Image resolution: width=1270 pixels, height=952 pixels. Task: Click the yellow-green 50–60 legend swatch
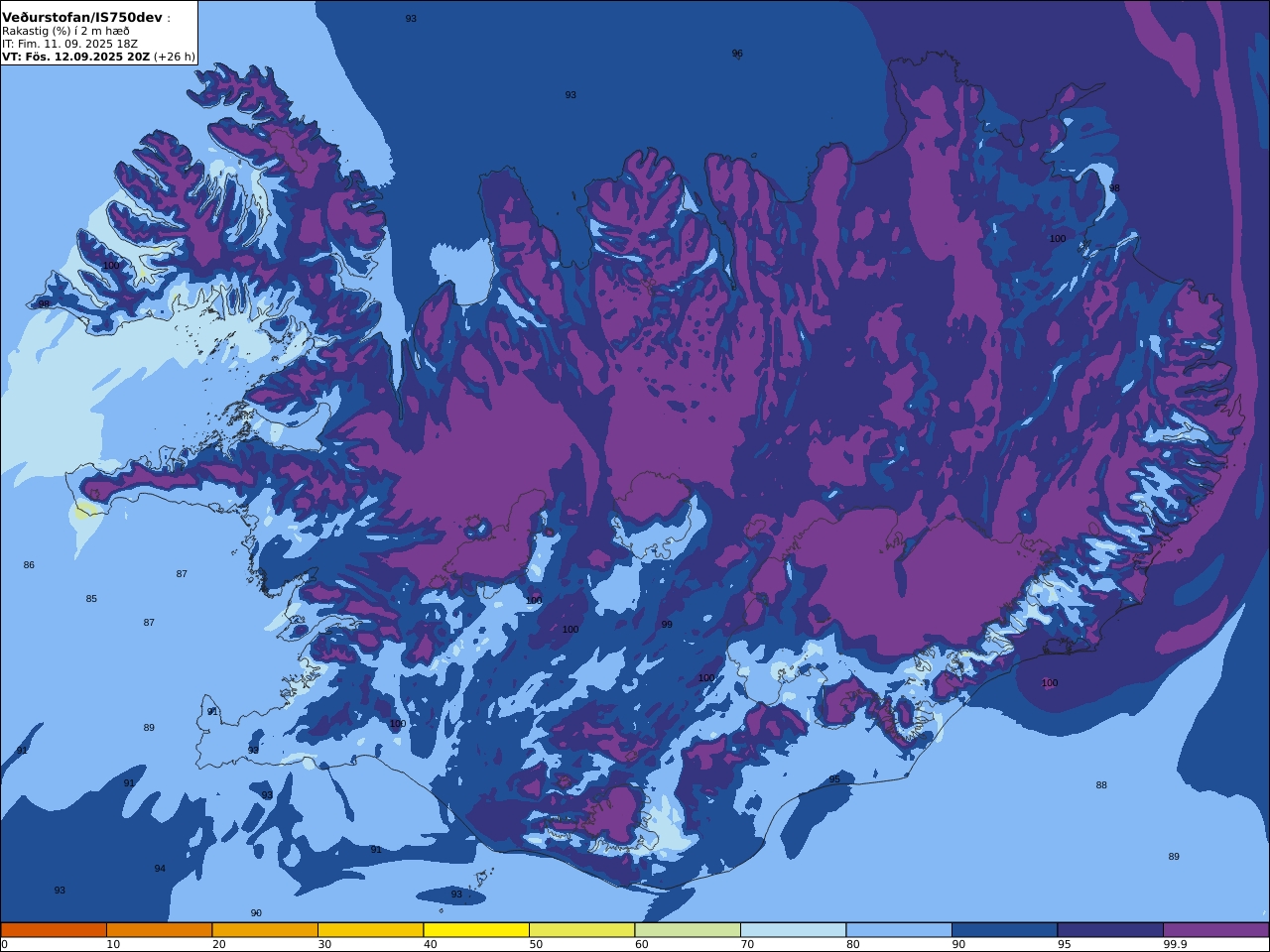point(581,930)
